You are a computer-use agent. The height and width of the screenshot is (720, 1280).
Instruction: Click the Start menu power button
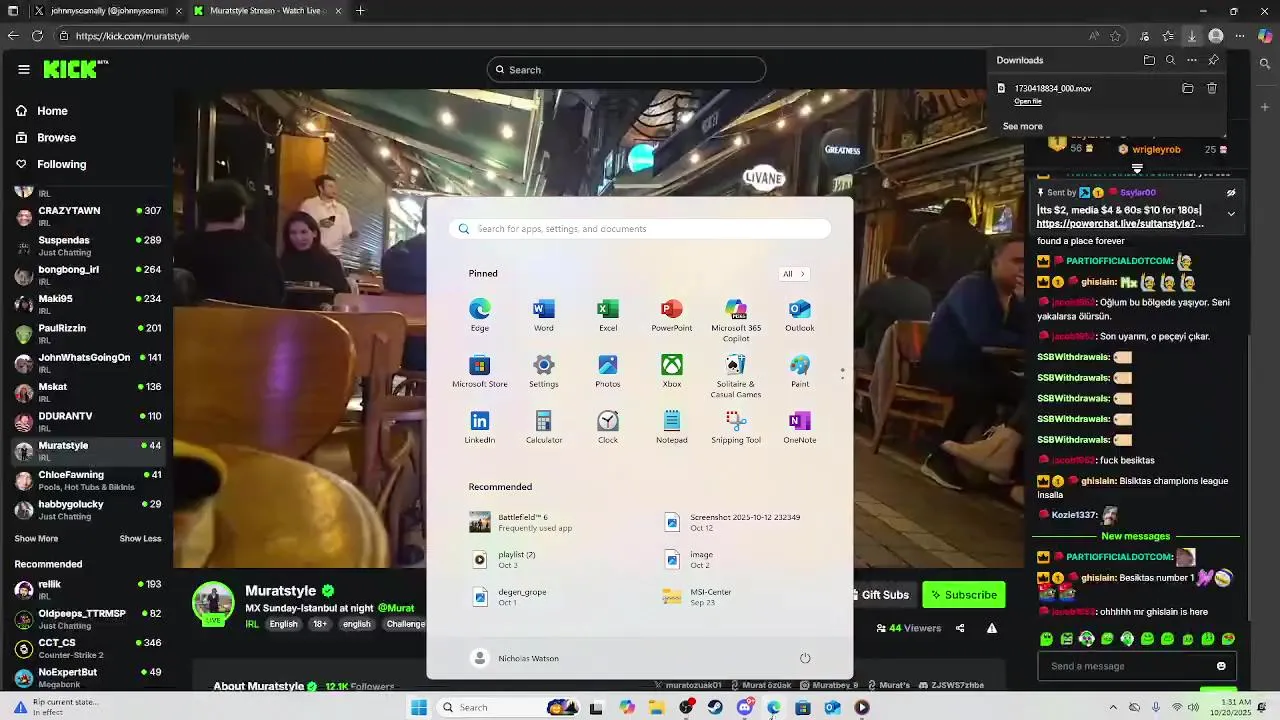coord(805,658)
